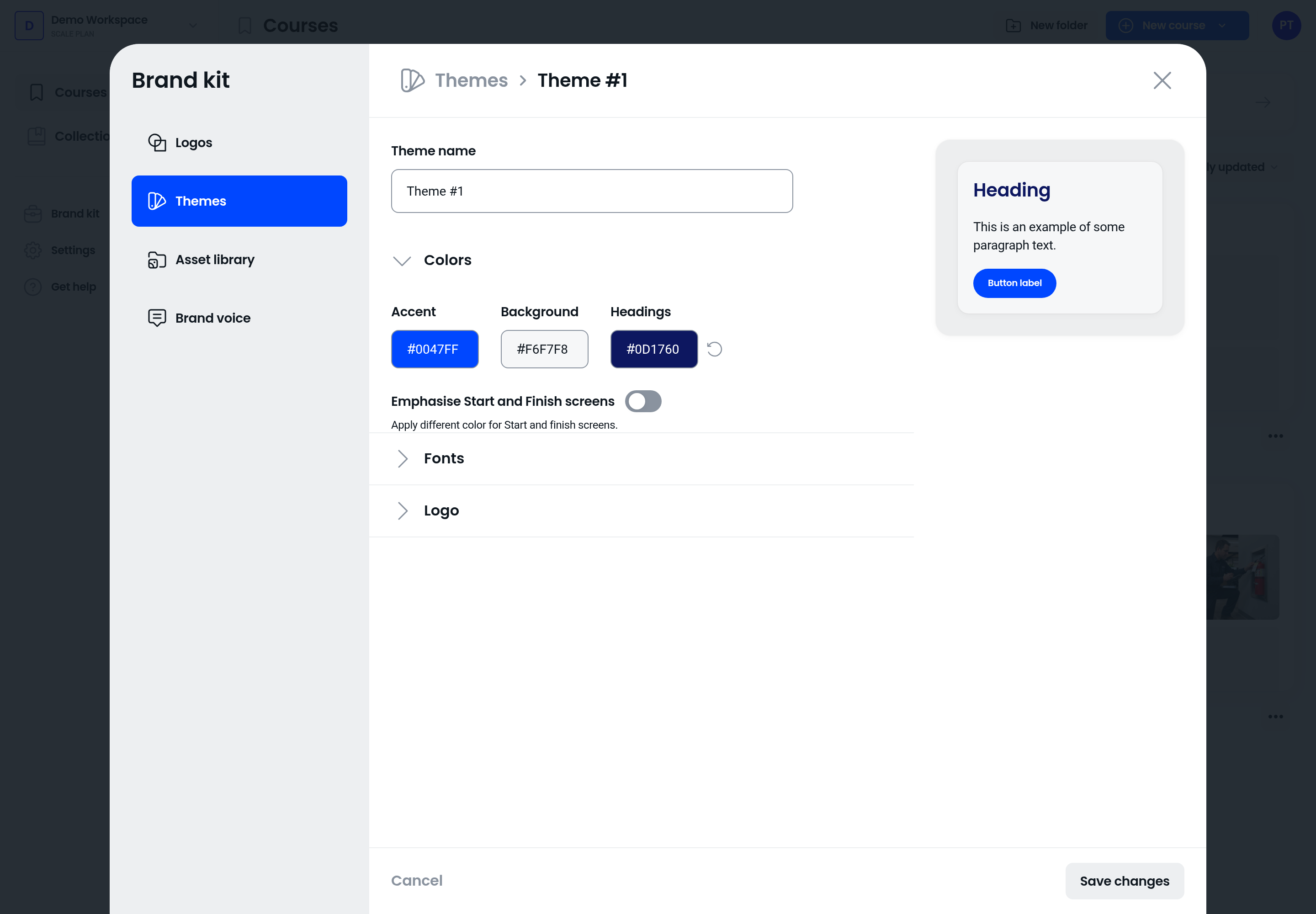Open the Accent color swatch #0047FF
1316x914 pixels.
click(x=435, y=349)
